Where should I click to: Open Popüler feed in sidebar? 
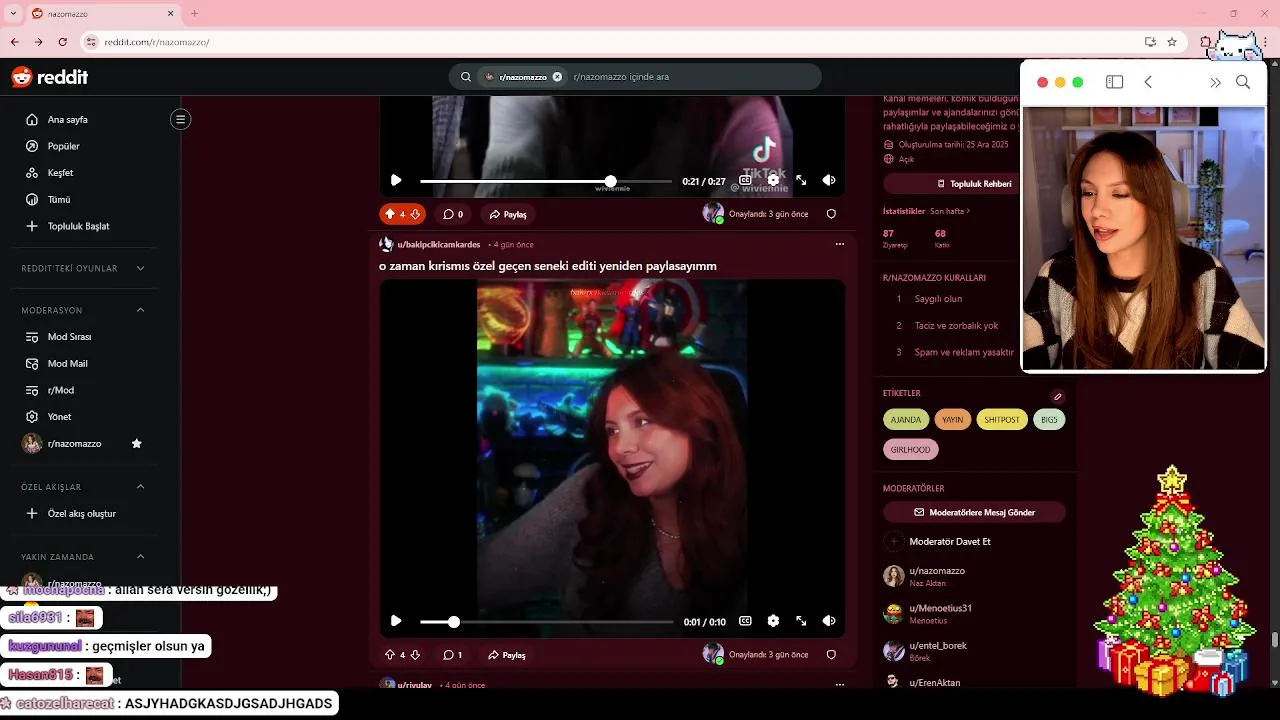tap(63, 146)
